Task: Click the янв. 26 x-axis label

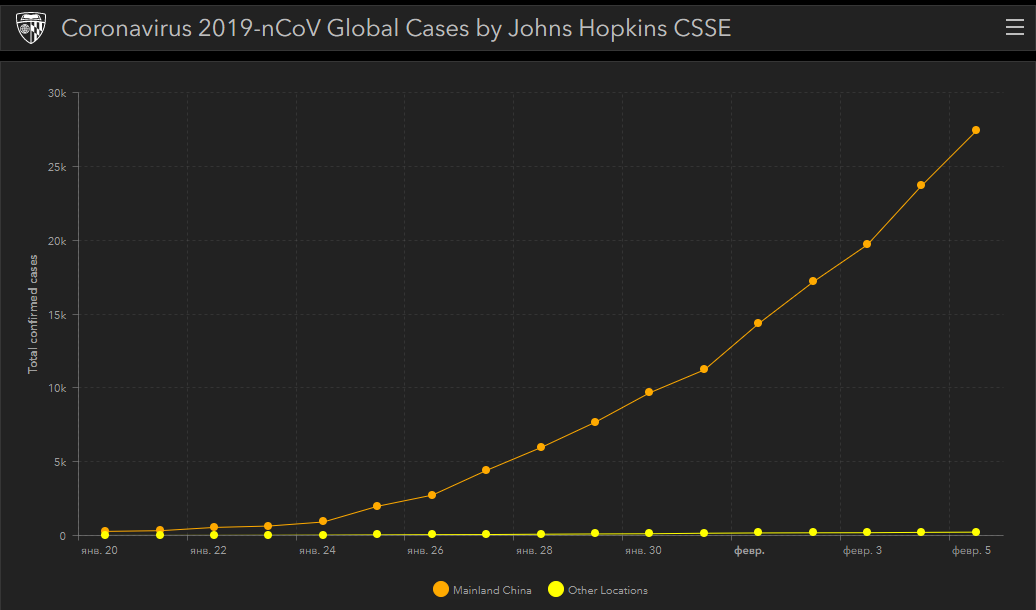Action: coord(426,551)
